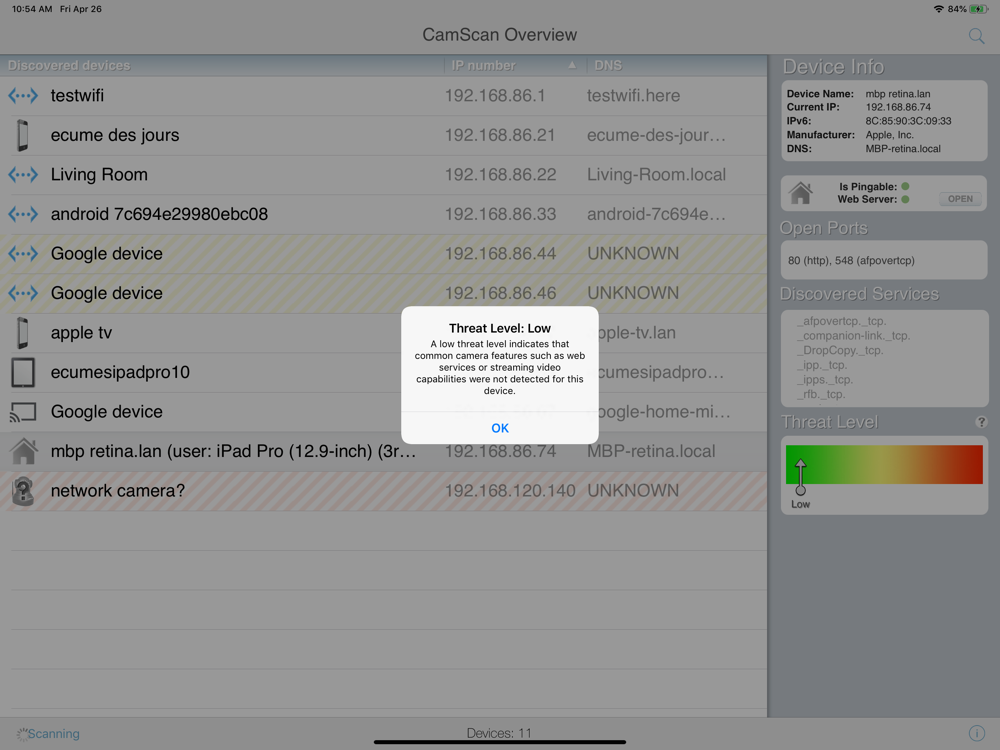The image size is (1000, 750).
Task: Click the Discovered devices column header
Action: point(69,65)
